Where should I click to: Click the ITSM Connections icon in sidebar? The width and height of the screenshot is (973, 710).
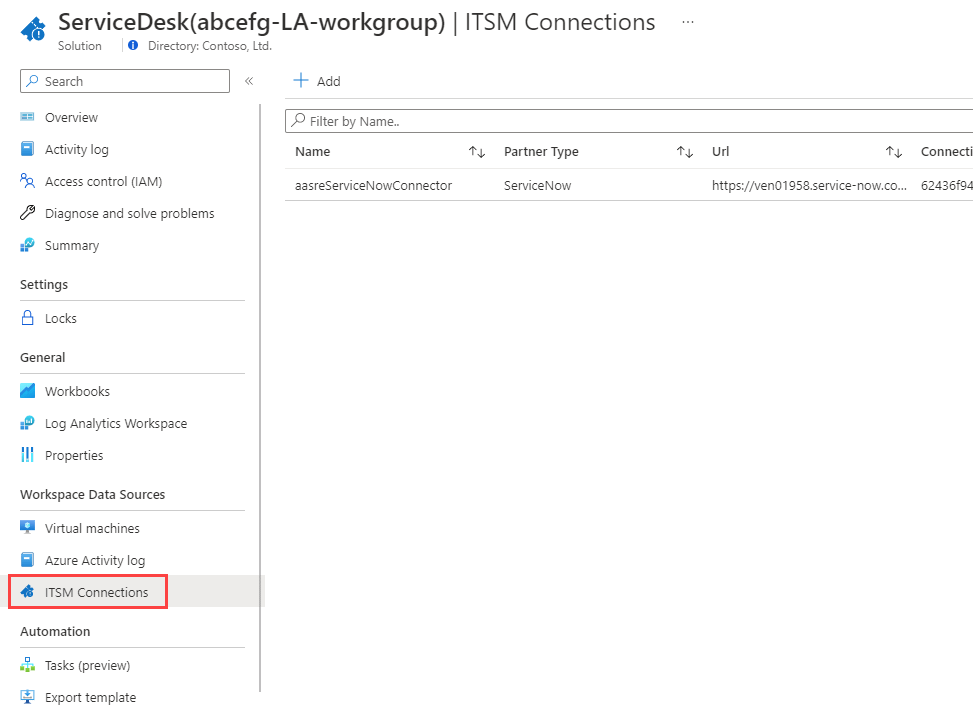pyautogui.click(x=27, y=591)
